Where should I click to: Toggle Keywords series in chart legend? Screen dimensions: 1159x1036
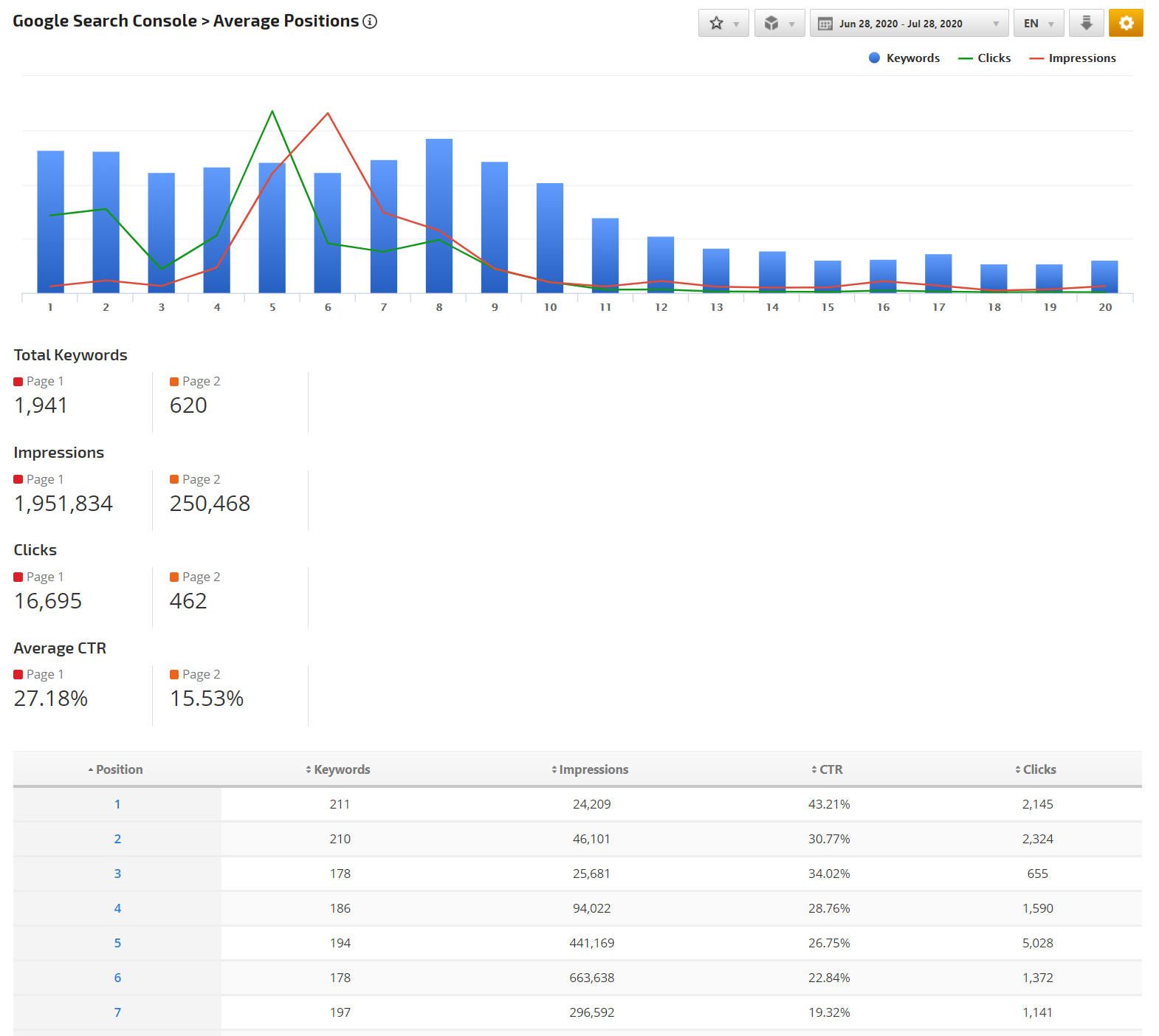click(x=904, y=58)
